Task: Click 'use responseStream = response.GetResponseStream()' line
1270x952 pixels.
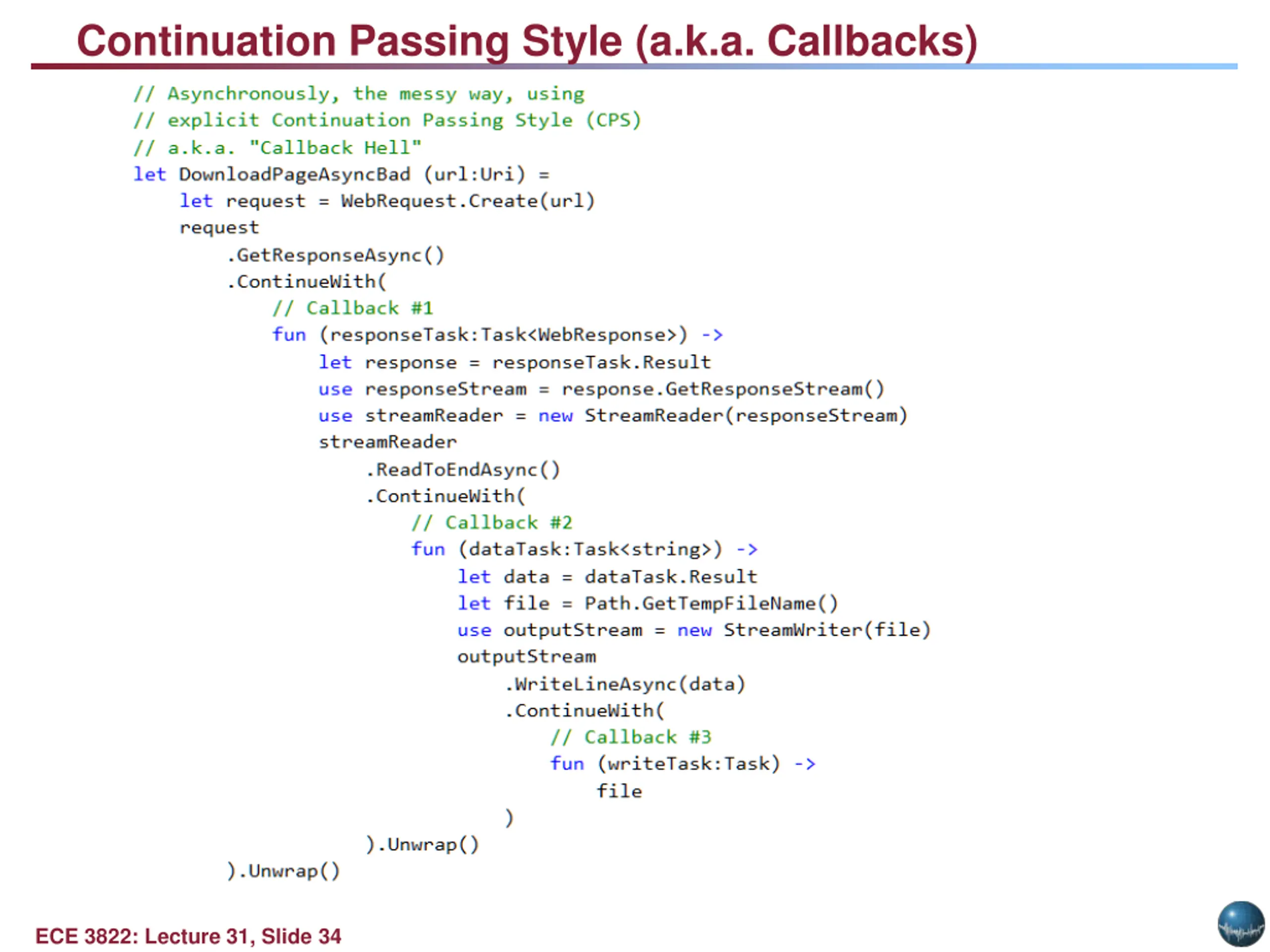Action: pos(601,389)
